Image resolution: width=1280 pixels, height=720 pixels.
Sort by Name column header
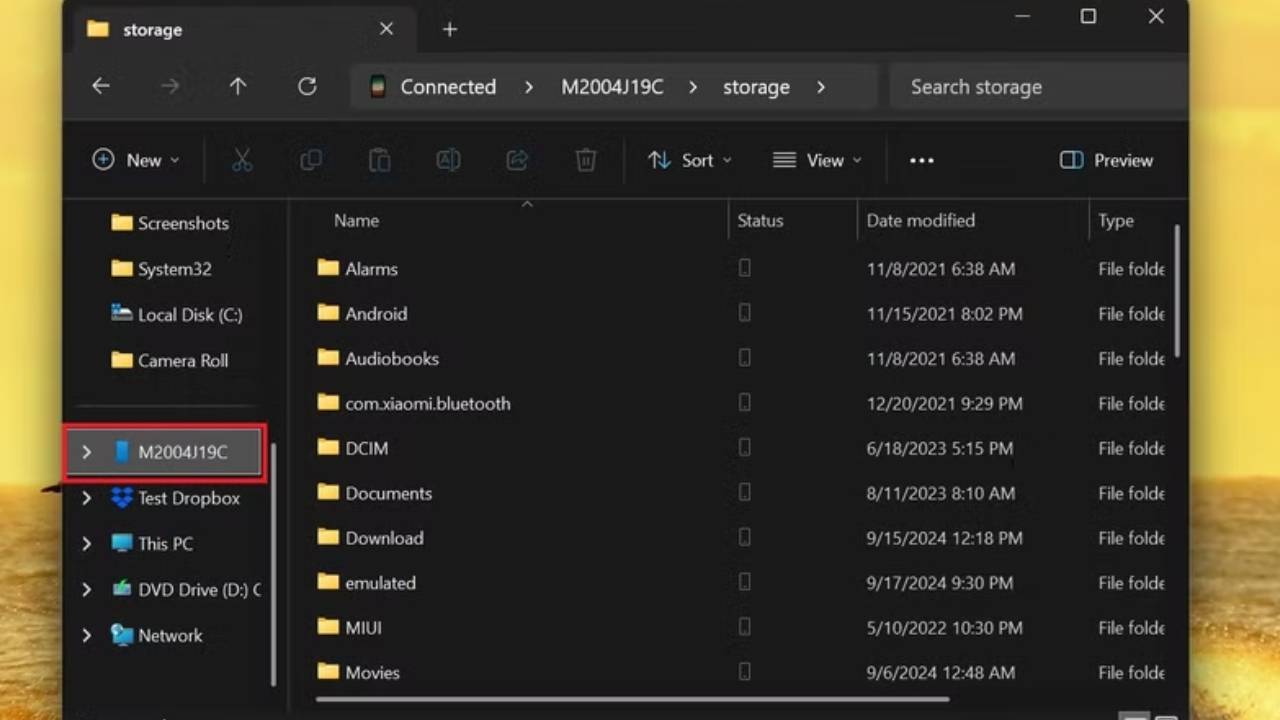356,220
